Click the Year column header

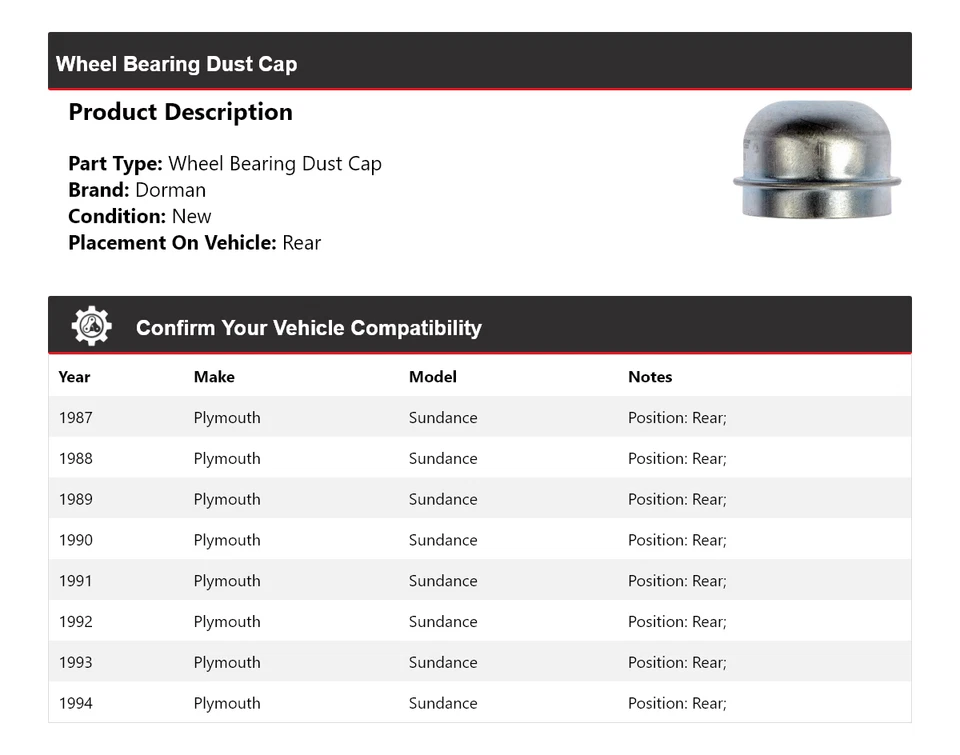(74, 377)
